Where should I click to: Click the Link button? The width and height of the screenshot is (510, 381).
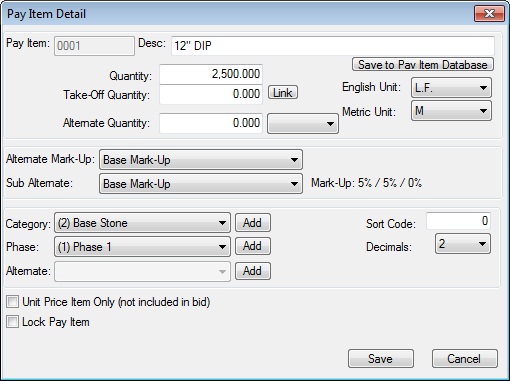pos(283,93)
